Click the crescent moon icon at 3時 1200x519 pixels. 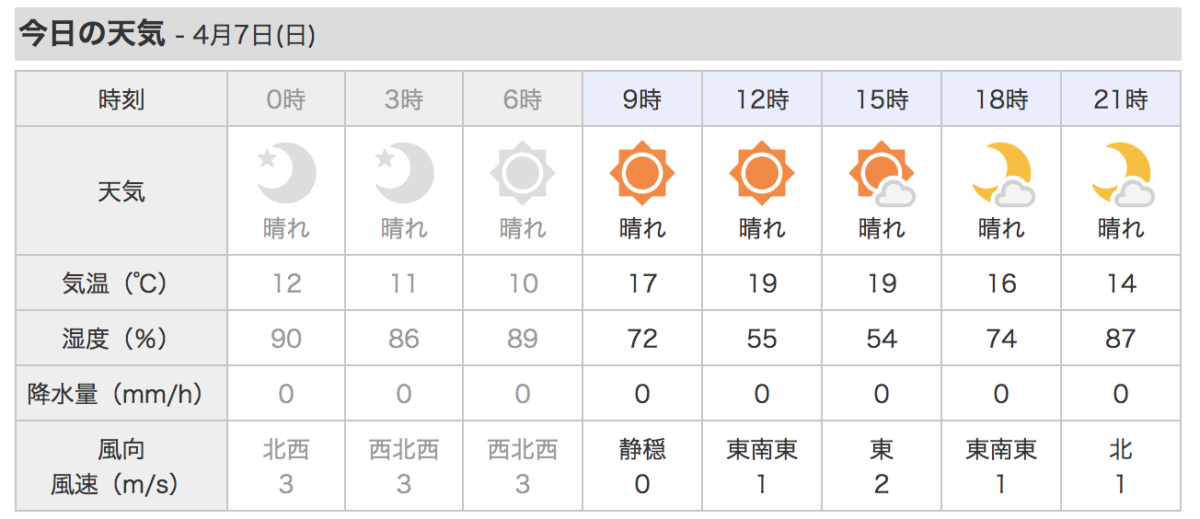tap(405, 174)
